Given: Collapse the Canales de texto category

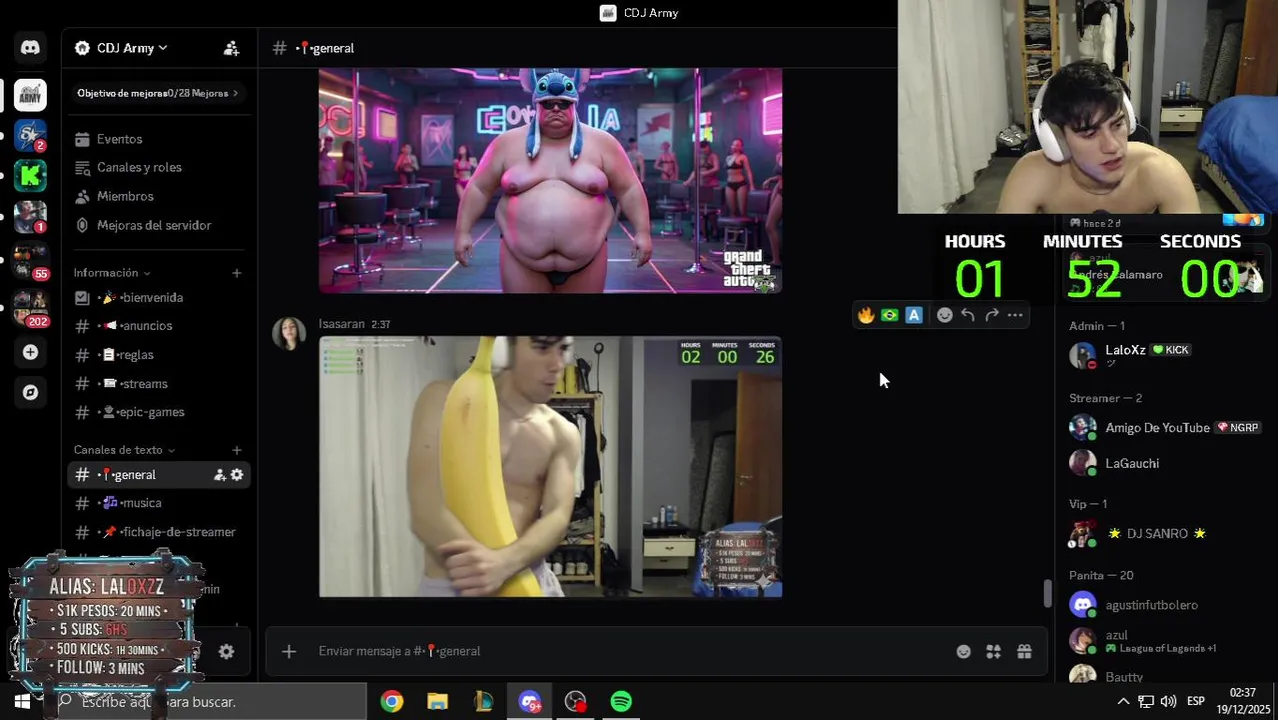Looking at the screenshot, I should [124, 450].
